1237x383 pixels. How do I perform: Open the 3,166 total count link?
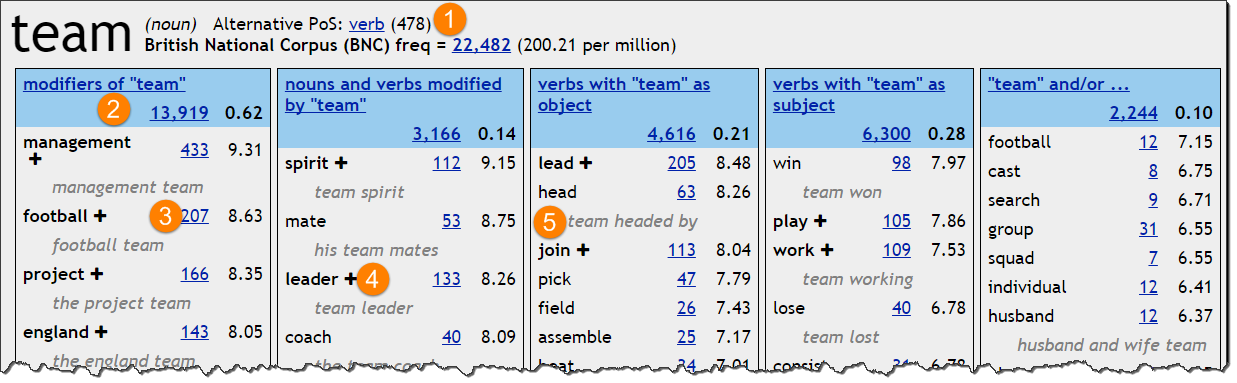coord(436,134)
